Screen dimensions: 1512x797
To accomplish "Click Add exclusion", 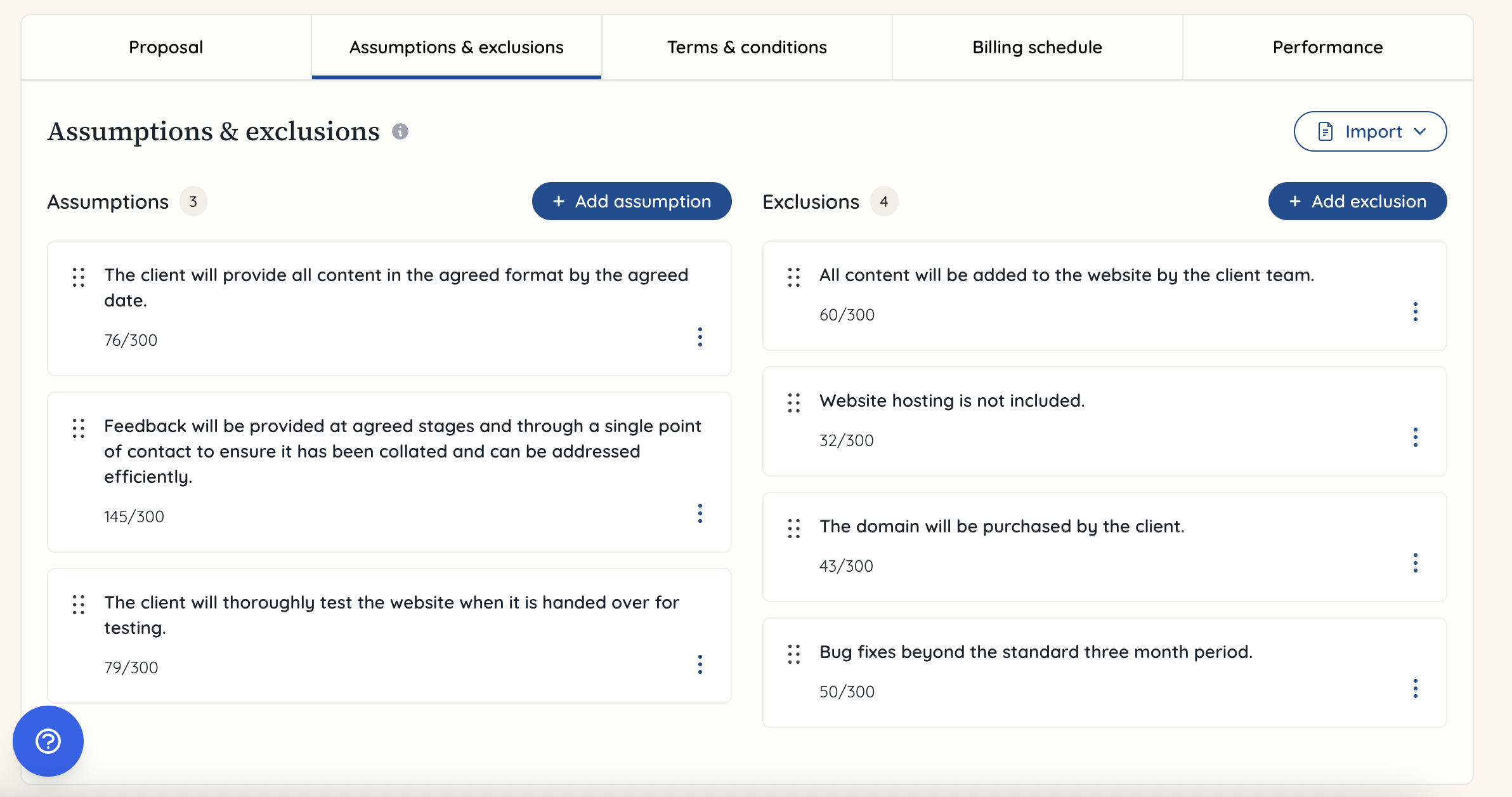I will pos(1357,201).
